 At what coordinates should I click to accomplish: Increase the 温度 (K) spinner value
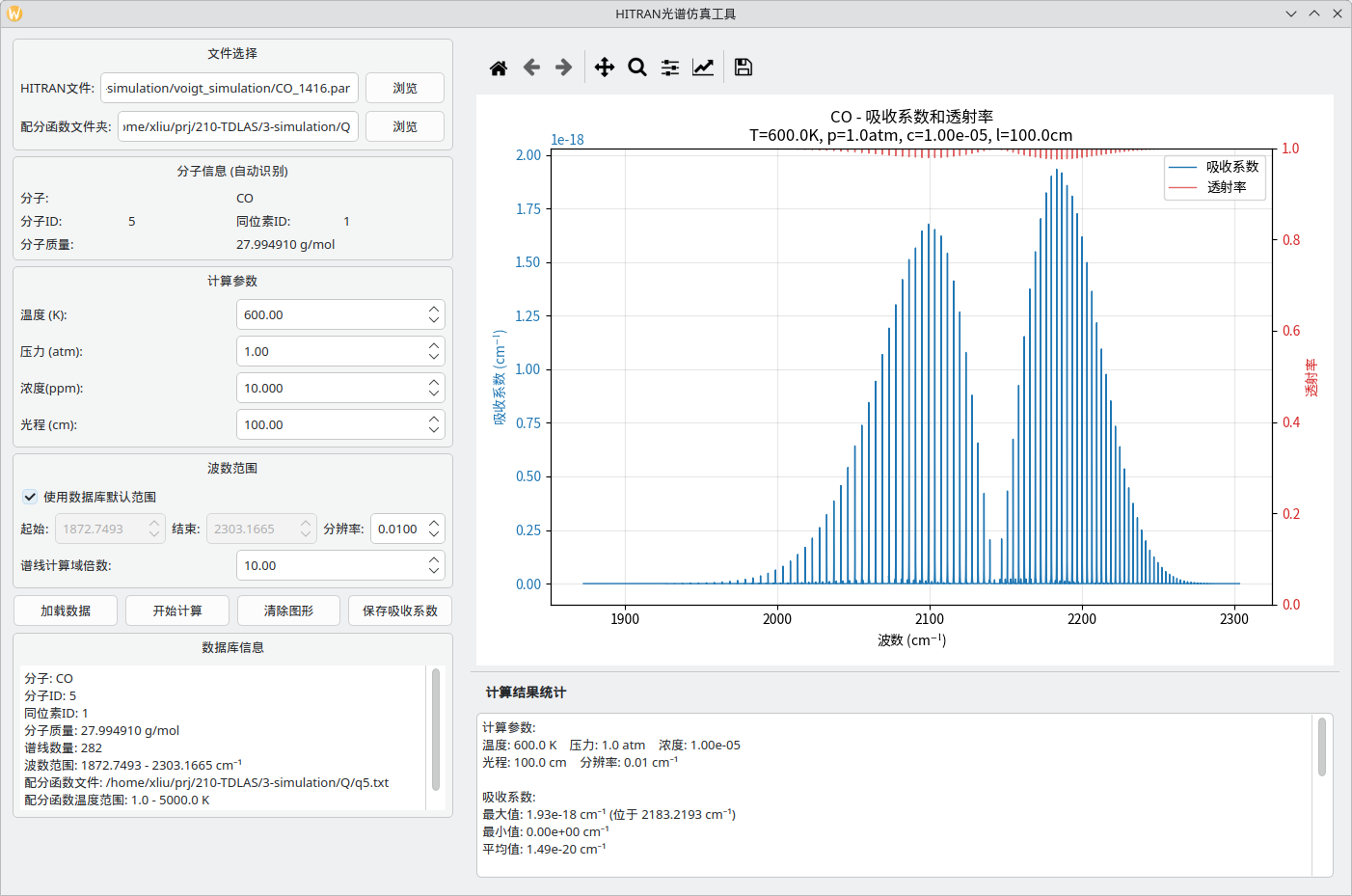(434, 310)
